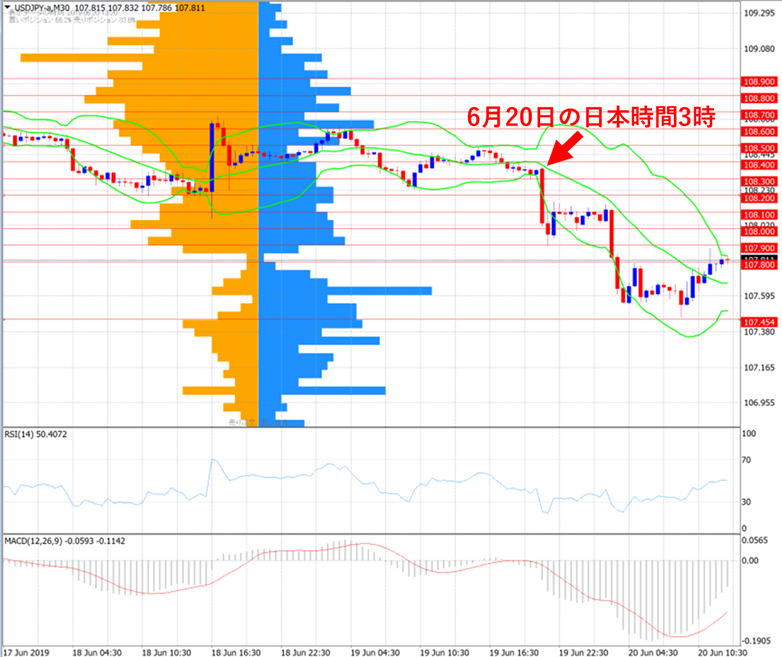782x657 pixels.
Task: Click the 18 Jun 16:30 time axis label
Action: 236,653
